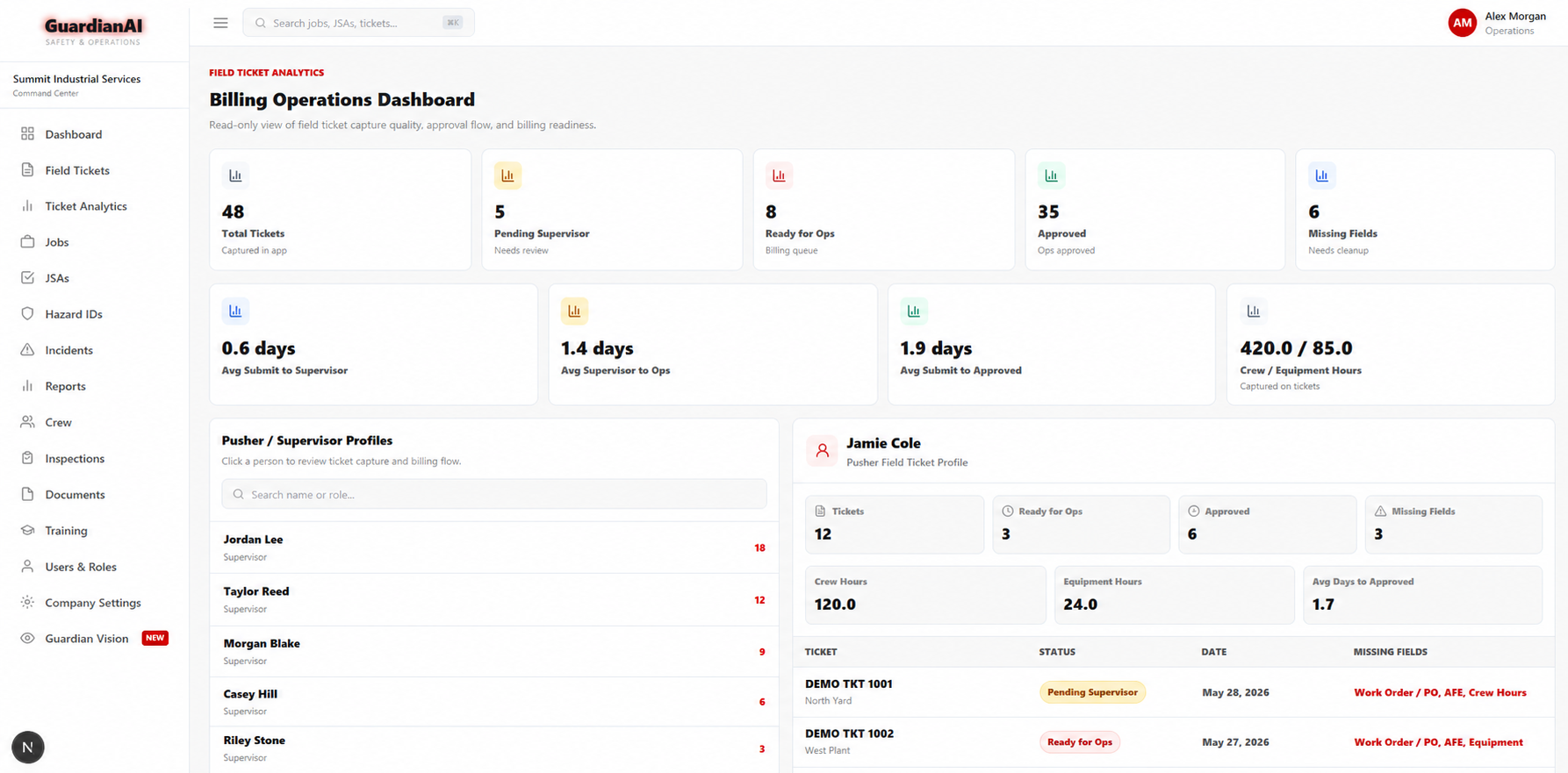Open ticket row DEMO TKT 1002
Viewport: 1568px width, 773px height.
pos(1174,742)
